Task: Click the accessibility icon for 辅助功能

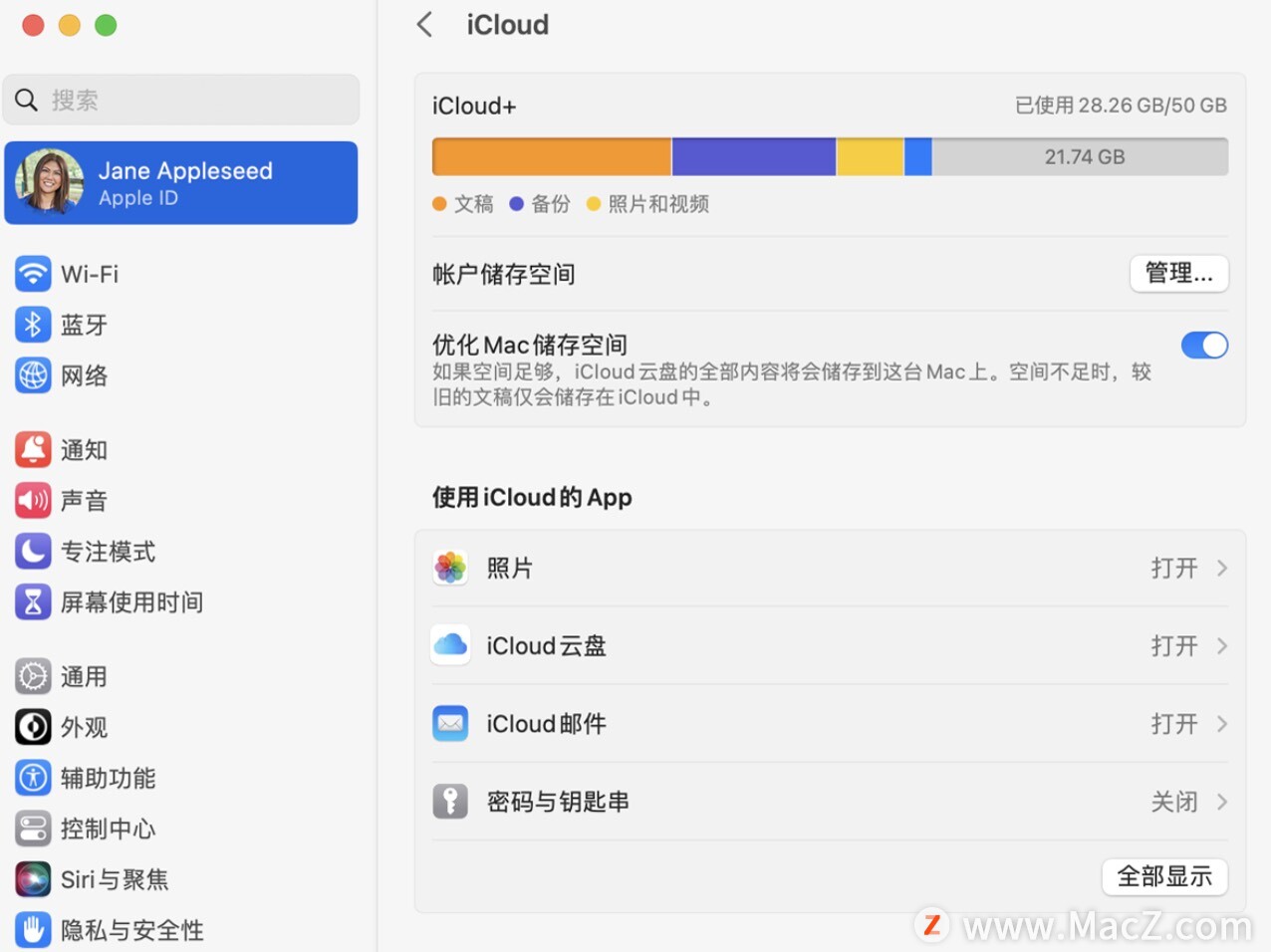Action: (x=33, y=778)
